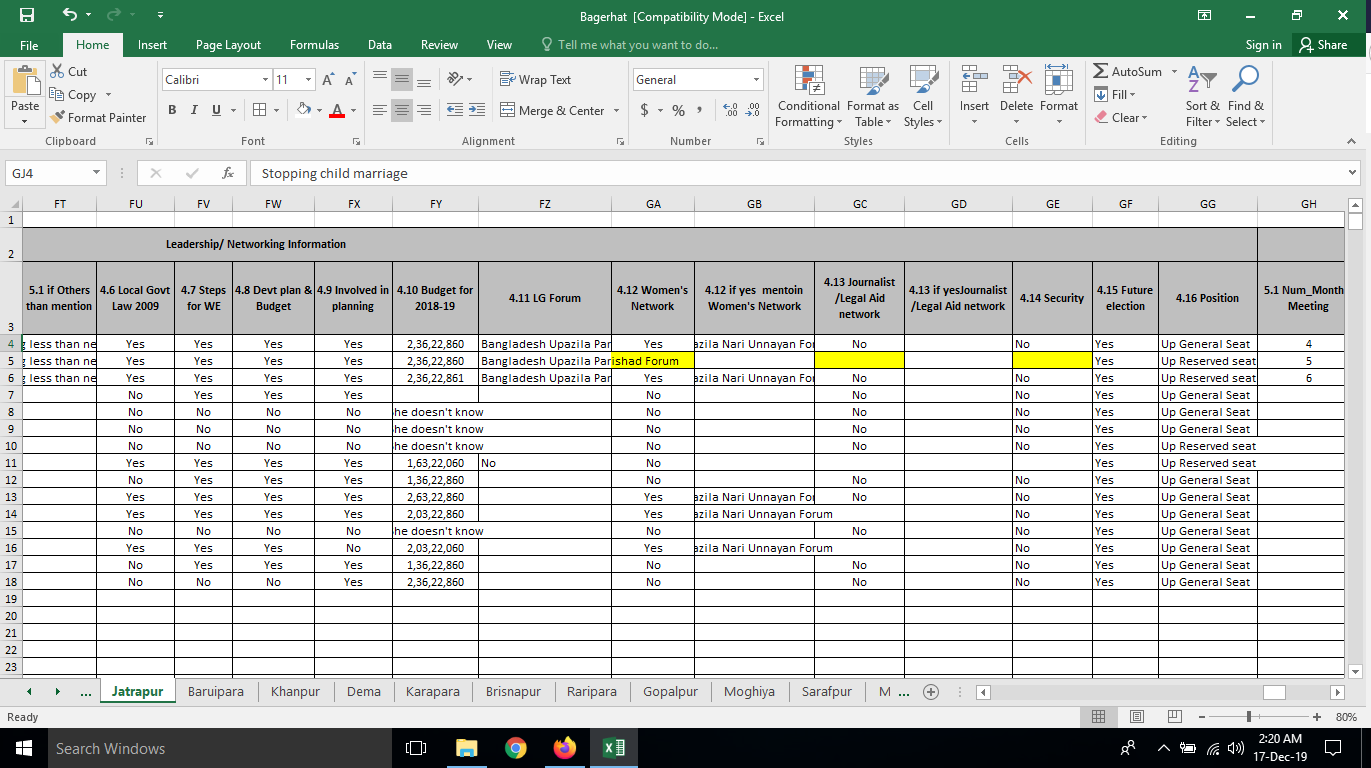1371x768 pixels.
Task: Click the Save icon in title bar
Action: tap(27, 16)
